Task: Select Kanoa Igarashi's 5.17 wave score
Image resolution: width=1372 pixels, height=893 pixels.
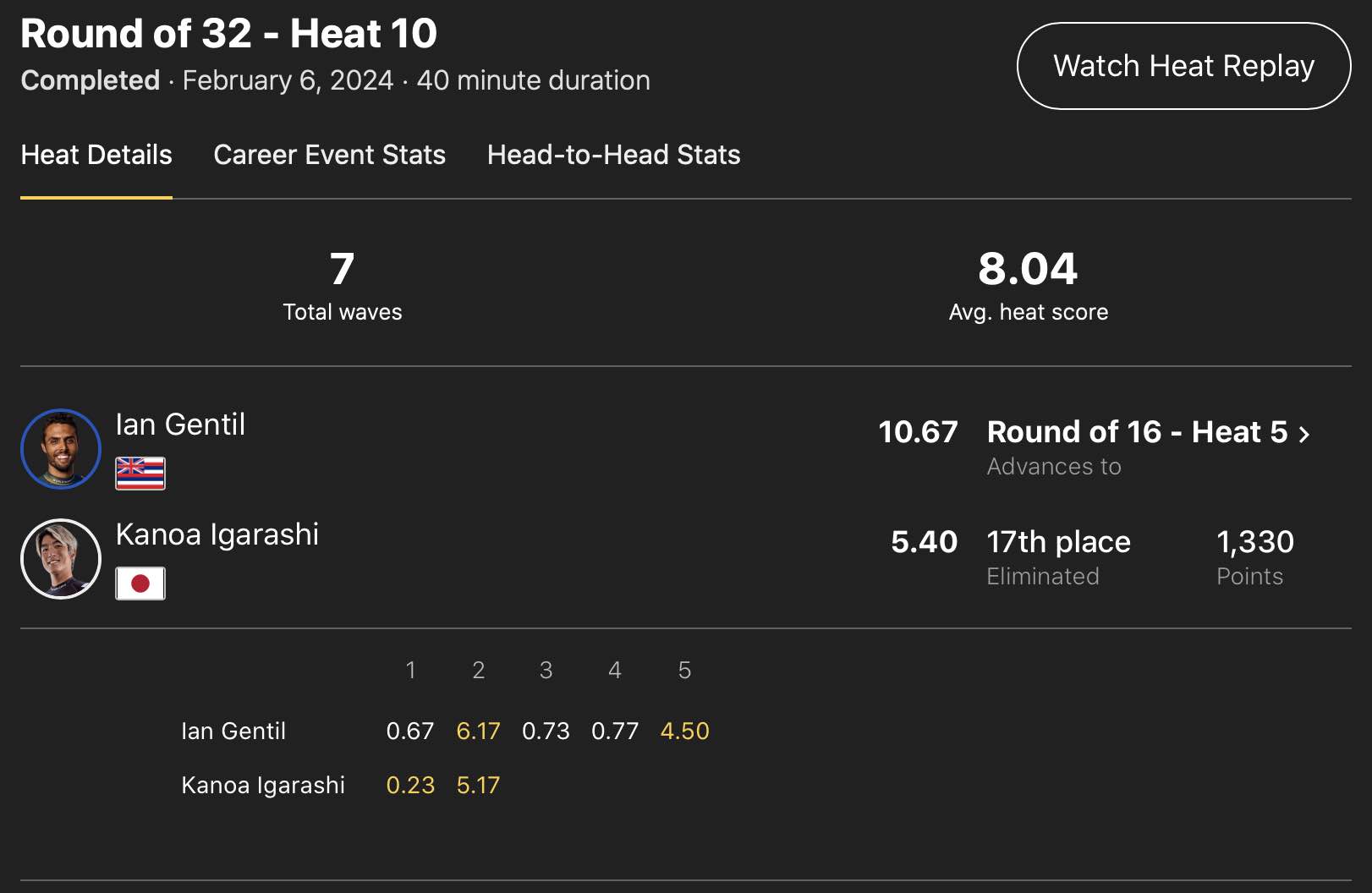Action: point(478,785)
